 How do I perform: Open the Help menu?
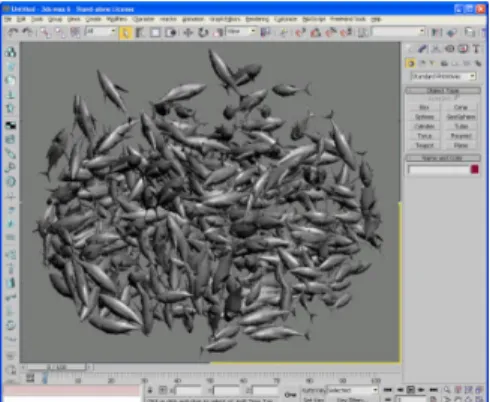click(376, 19)
